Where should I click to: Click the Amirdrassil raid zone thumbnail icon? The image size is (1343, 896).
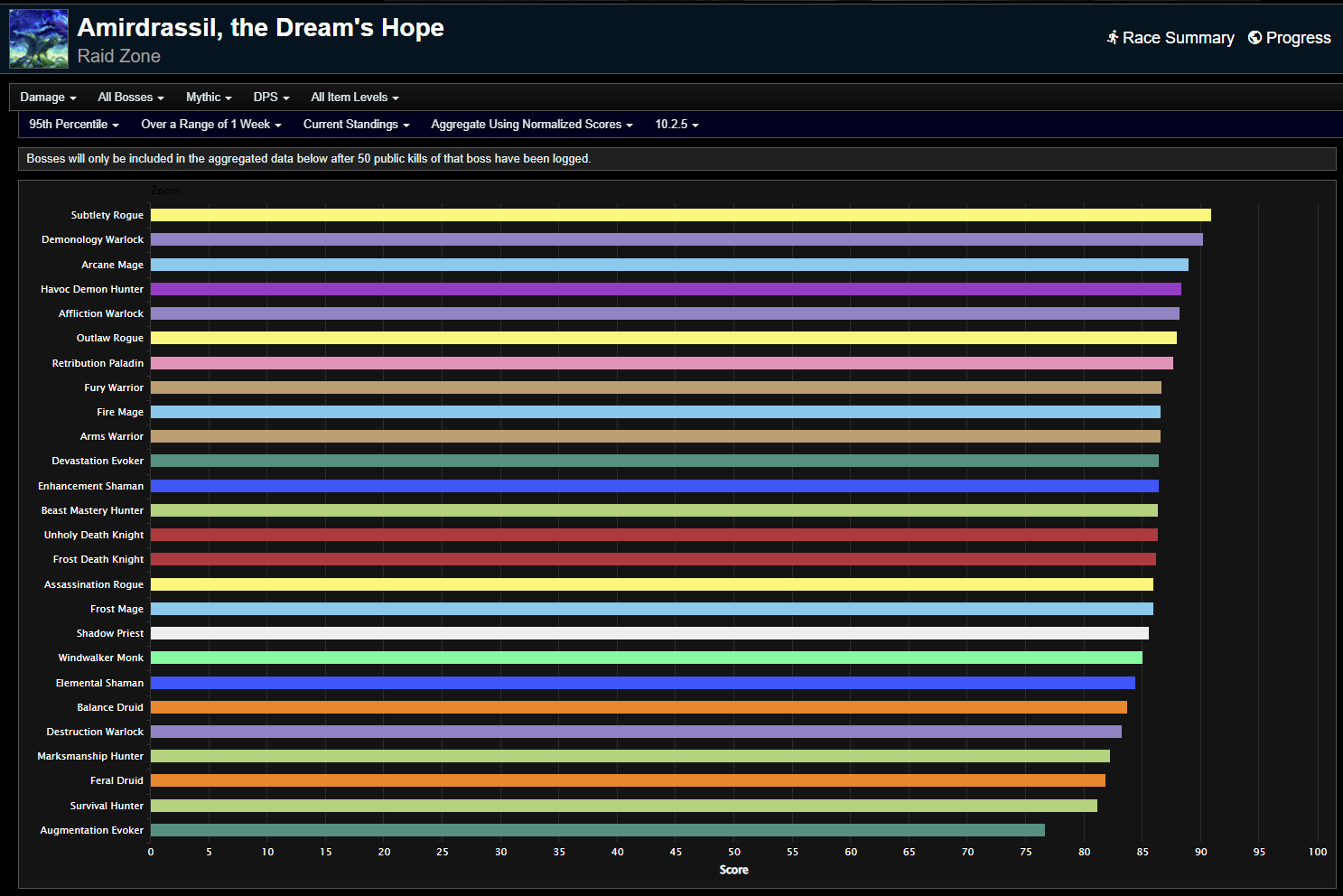39,40
